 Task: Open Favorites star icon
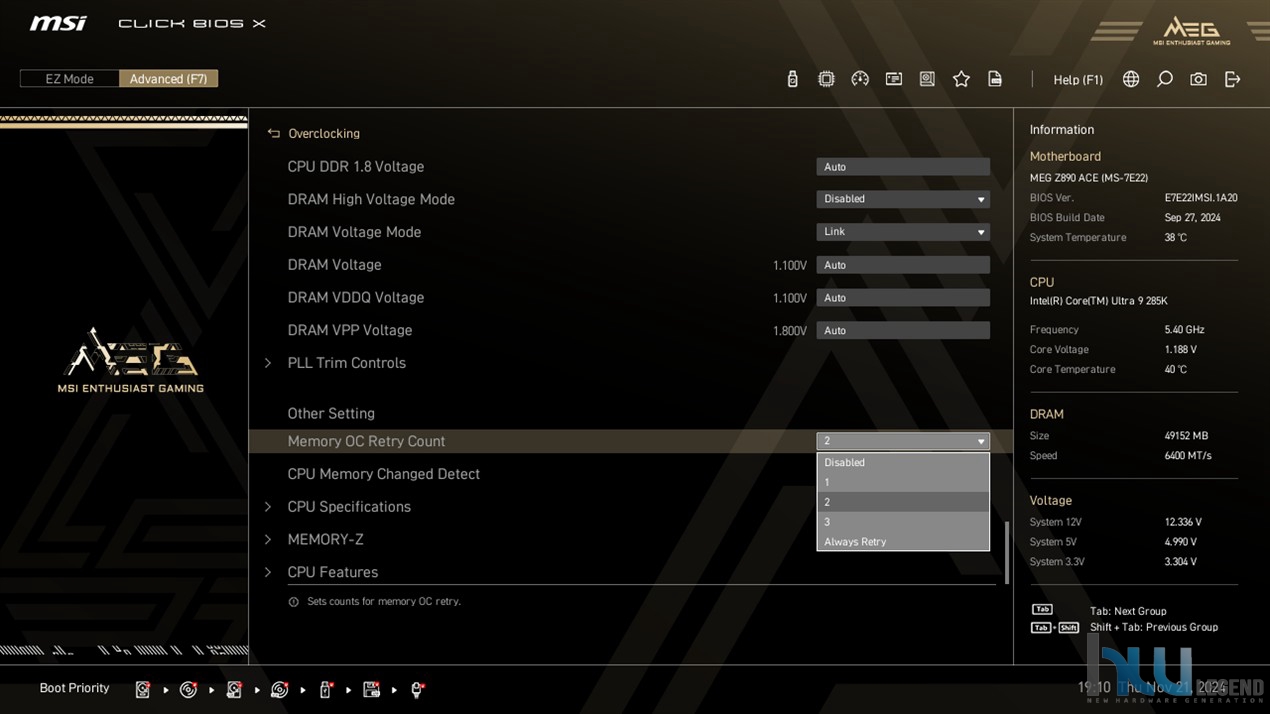(x=961, y=79)
